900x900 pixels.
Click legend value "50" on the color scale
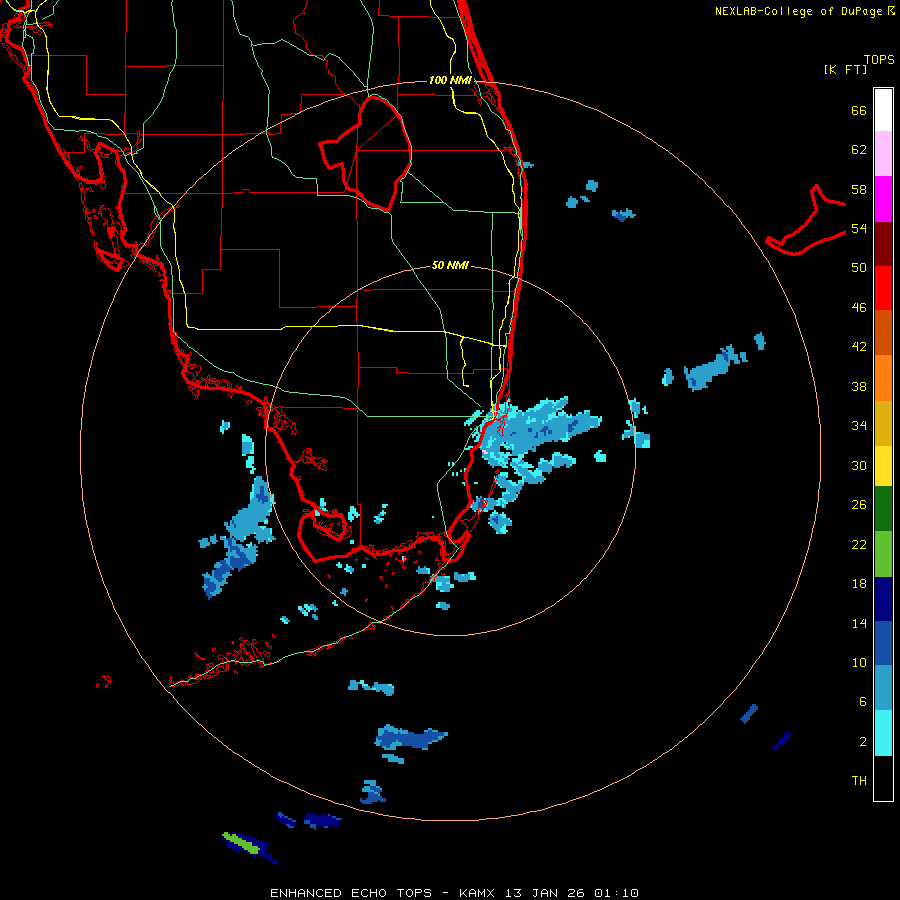(x=859, y=268)
